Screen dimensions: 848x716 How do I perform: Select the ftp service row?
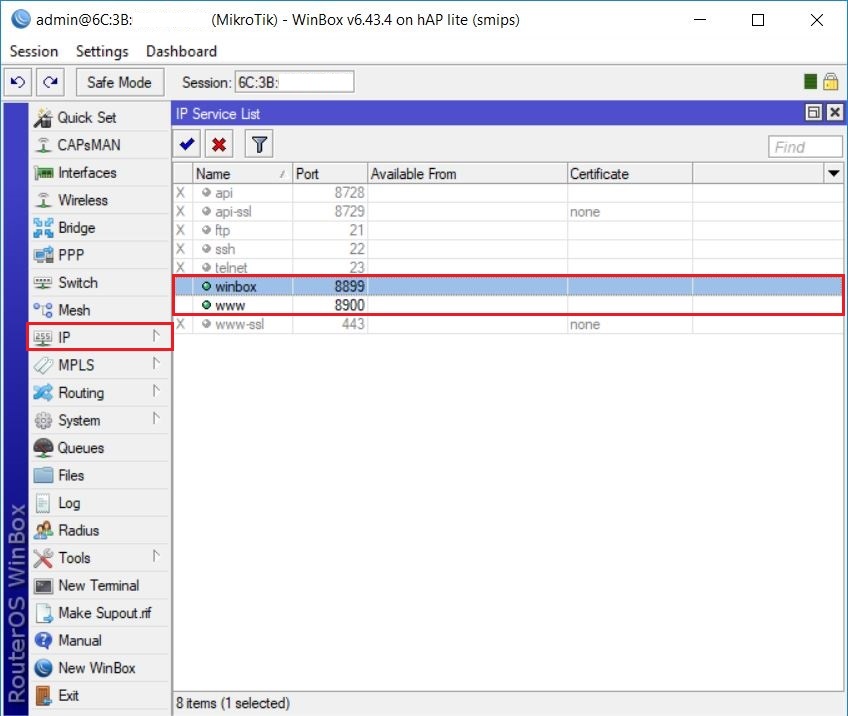click(x=508, y=230)
